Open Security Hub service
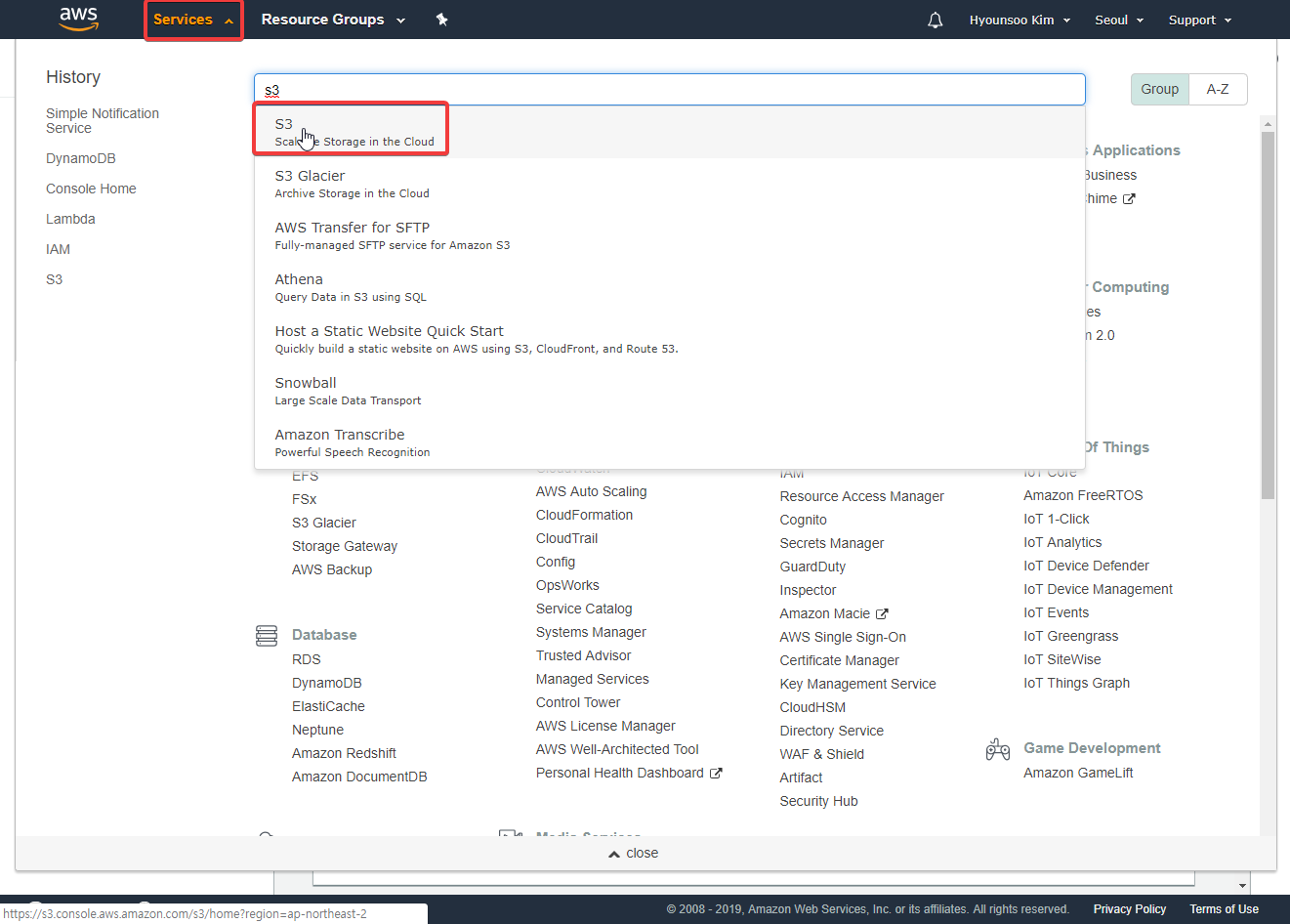1290x924 pixels. pos(818,801)
